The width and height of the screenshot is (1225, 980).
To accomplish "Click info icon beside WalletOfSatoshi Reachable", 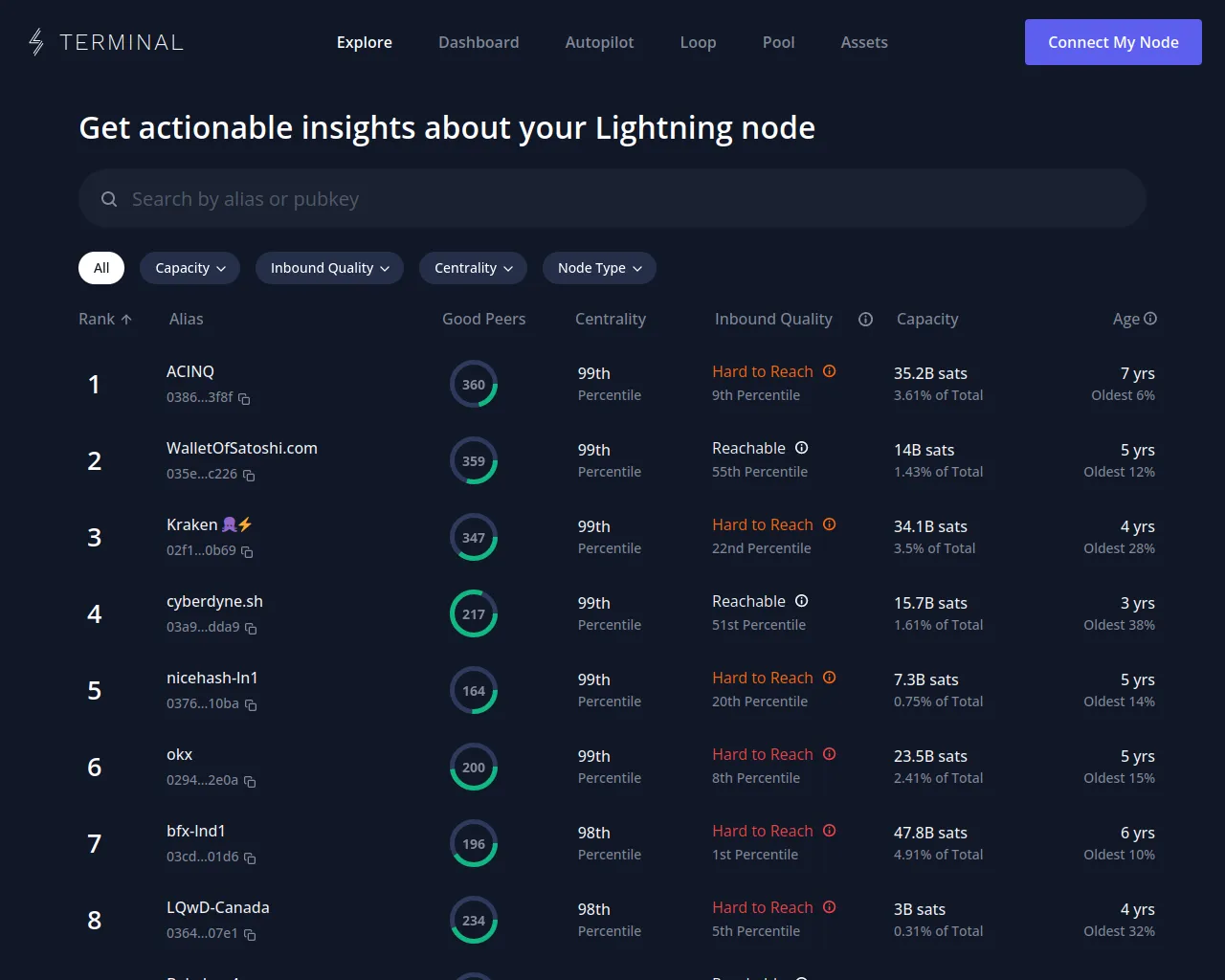I will [x=802, y=448].
